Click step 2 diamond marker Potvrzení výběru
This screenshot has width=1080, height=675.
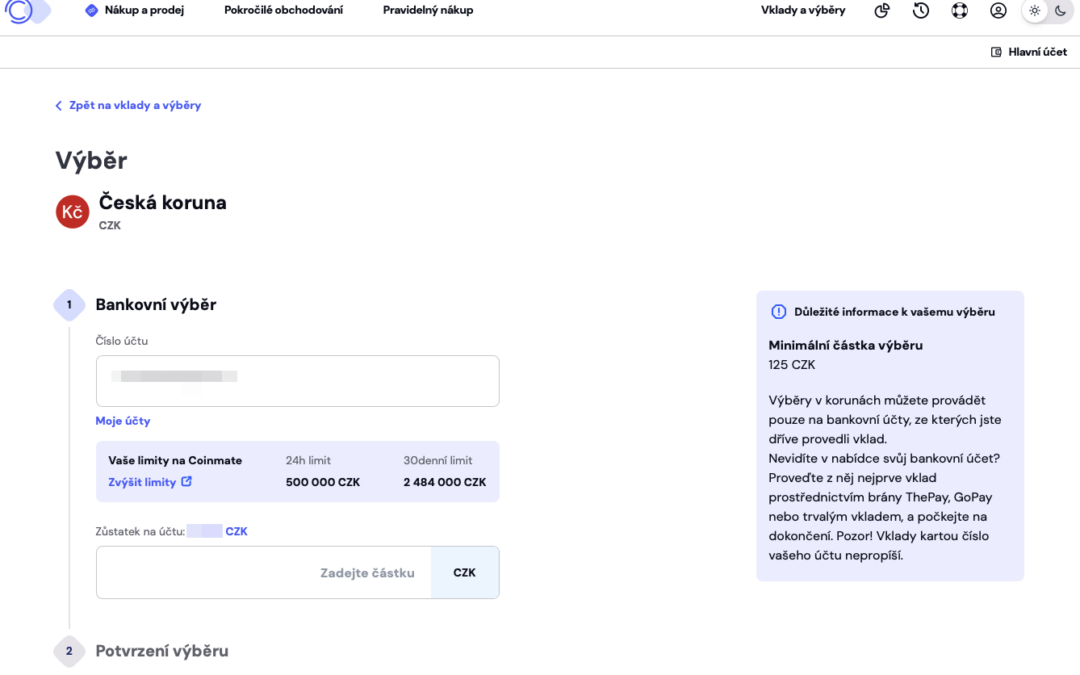click(x=69, y=651)
